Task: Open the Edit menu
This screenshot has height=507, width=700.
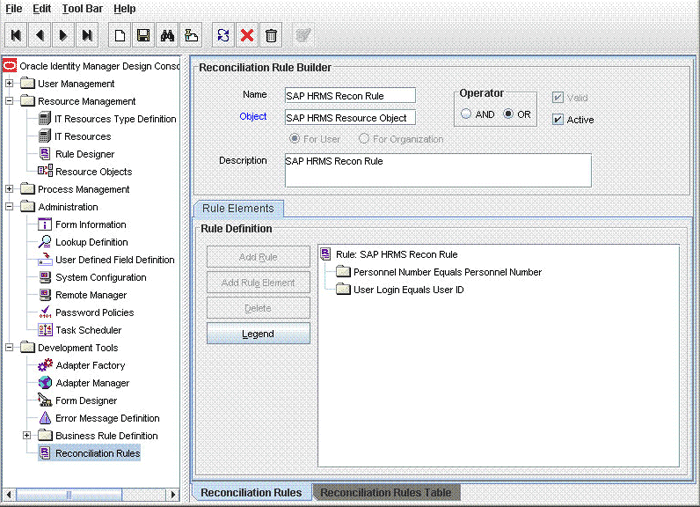Action: click(x=42, y=8)
